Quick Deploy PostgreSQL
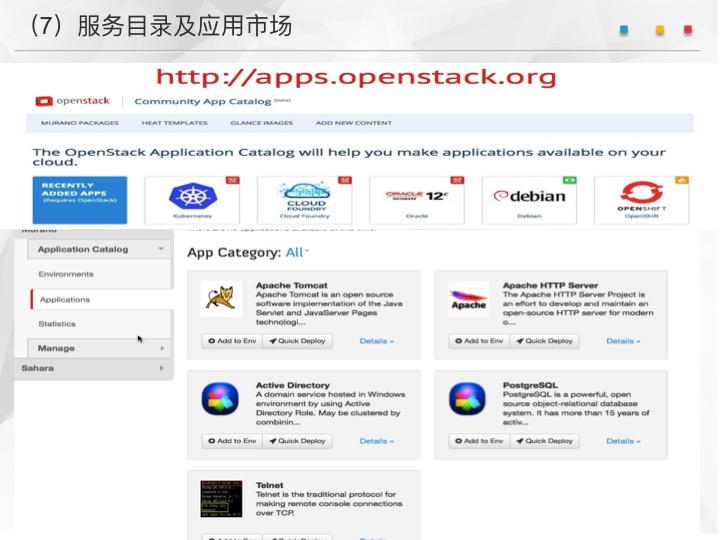The width and height of the screenshot is (720, 540). pos(545,441)
